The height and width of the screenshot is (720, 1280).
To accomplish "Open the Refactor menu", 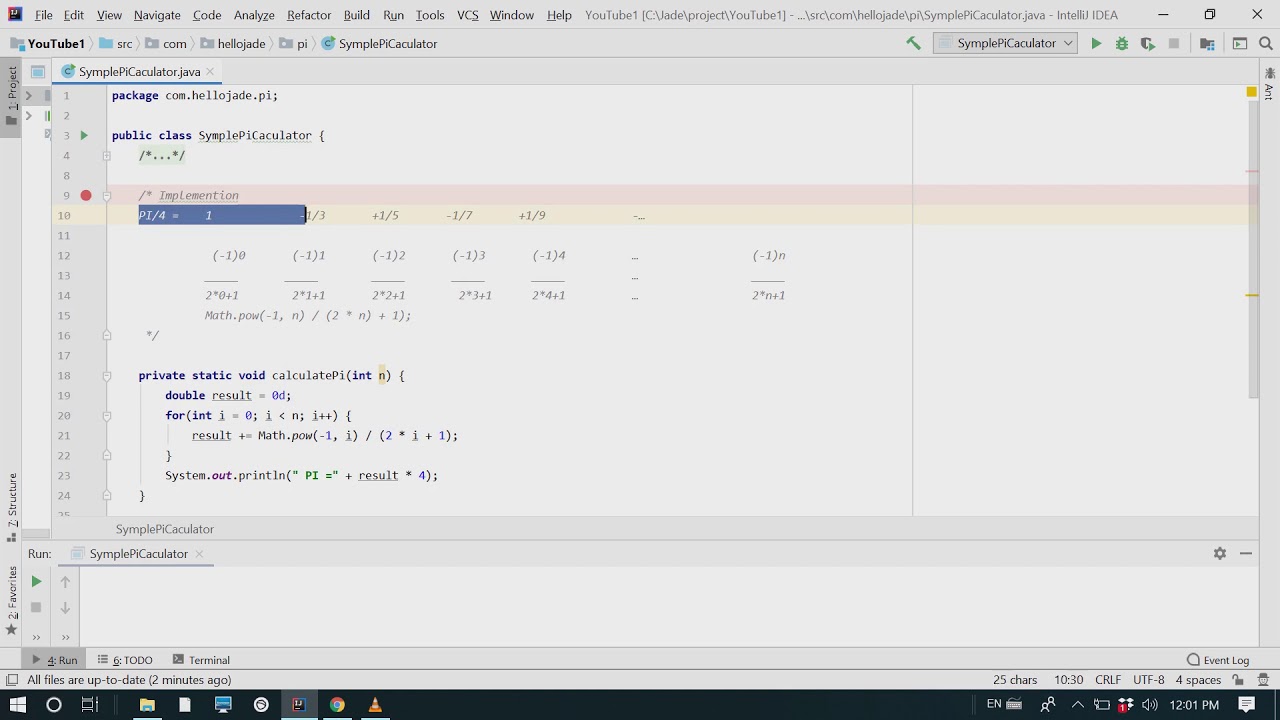I will [x=309, y=15].
